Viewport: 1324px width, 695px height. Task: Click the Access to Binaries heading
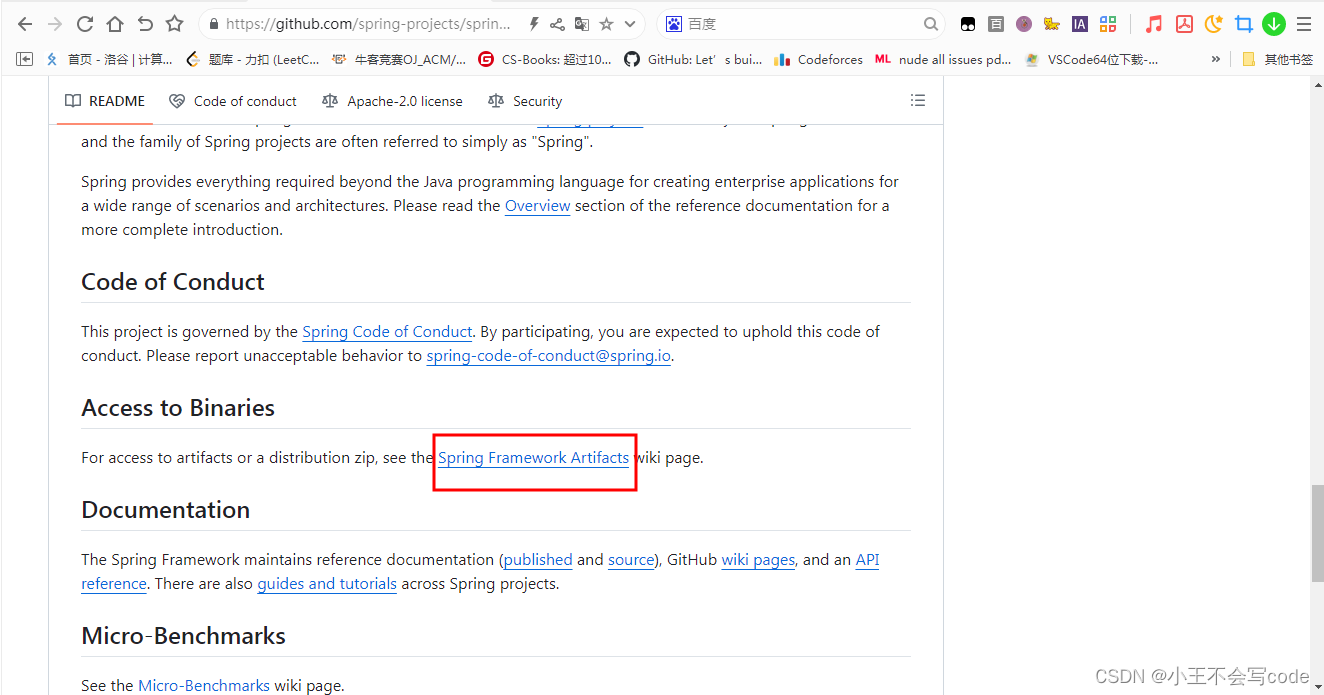point(178,408)
